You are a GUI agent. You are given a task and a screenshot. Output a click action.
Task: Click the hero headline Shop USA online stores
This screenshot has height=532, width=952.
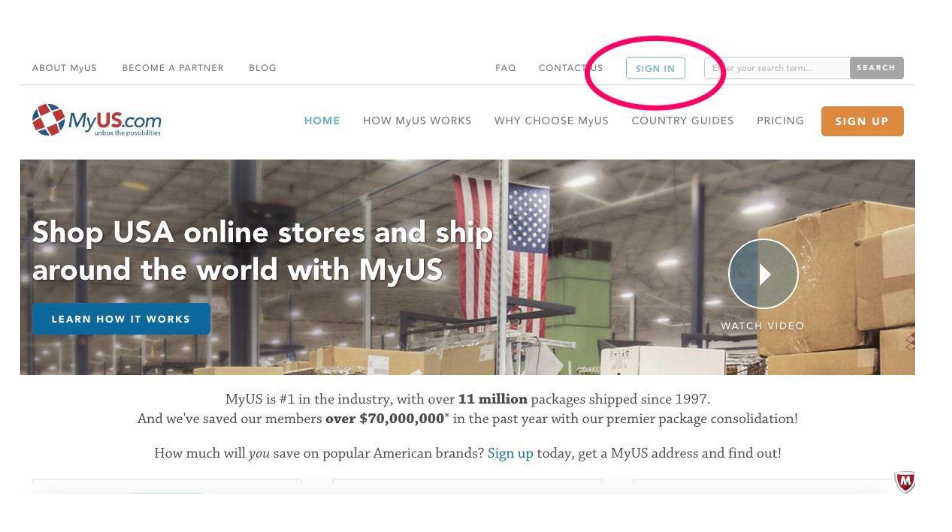[262, 251]
